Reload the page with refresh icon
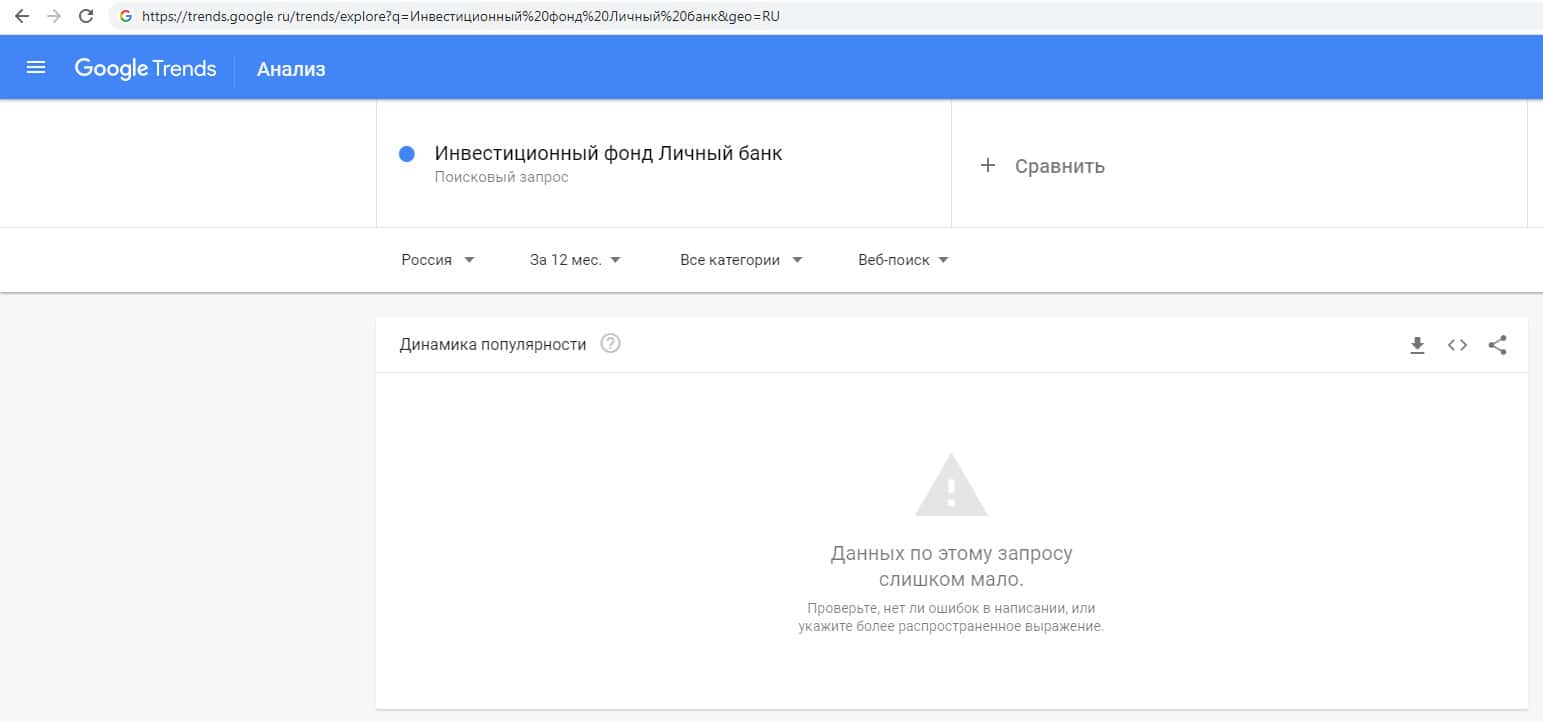1543x722 pixels. [x=86, y=16]
